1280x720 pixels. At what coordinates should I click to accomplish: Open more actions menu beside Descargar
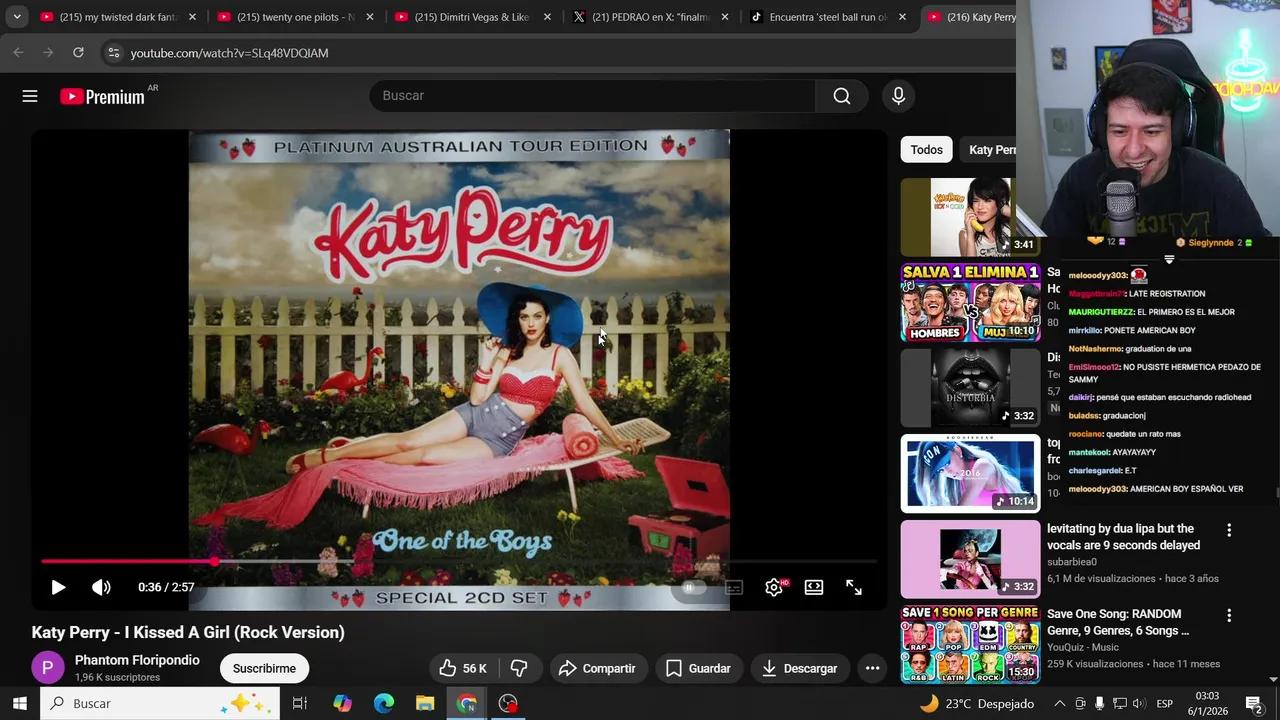click(872, 668)
